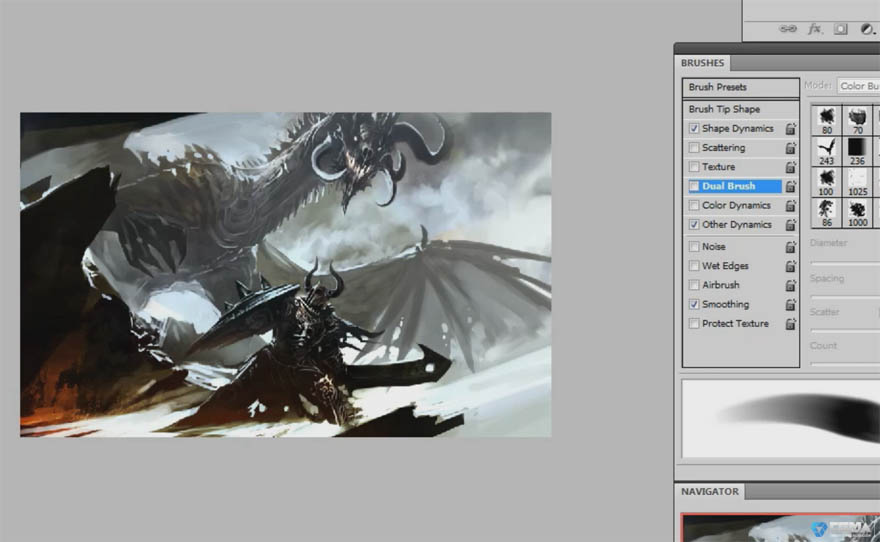Enable the Dual Brush checkbox
Image resolution: width=880 pixels, height=542 pixels.
tap(694, 186)
